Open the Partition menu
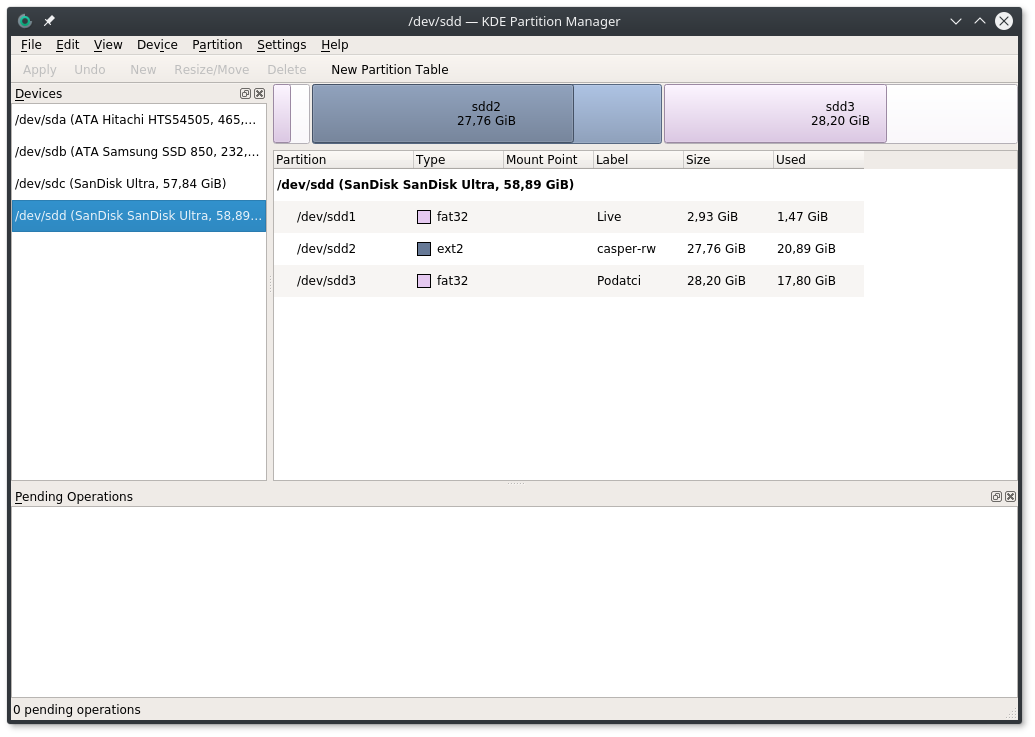This screenshot has width=1035, height=737. 217,45
